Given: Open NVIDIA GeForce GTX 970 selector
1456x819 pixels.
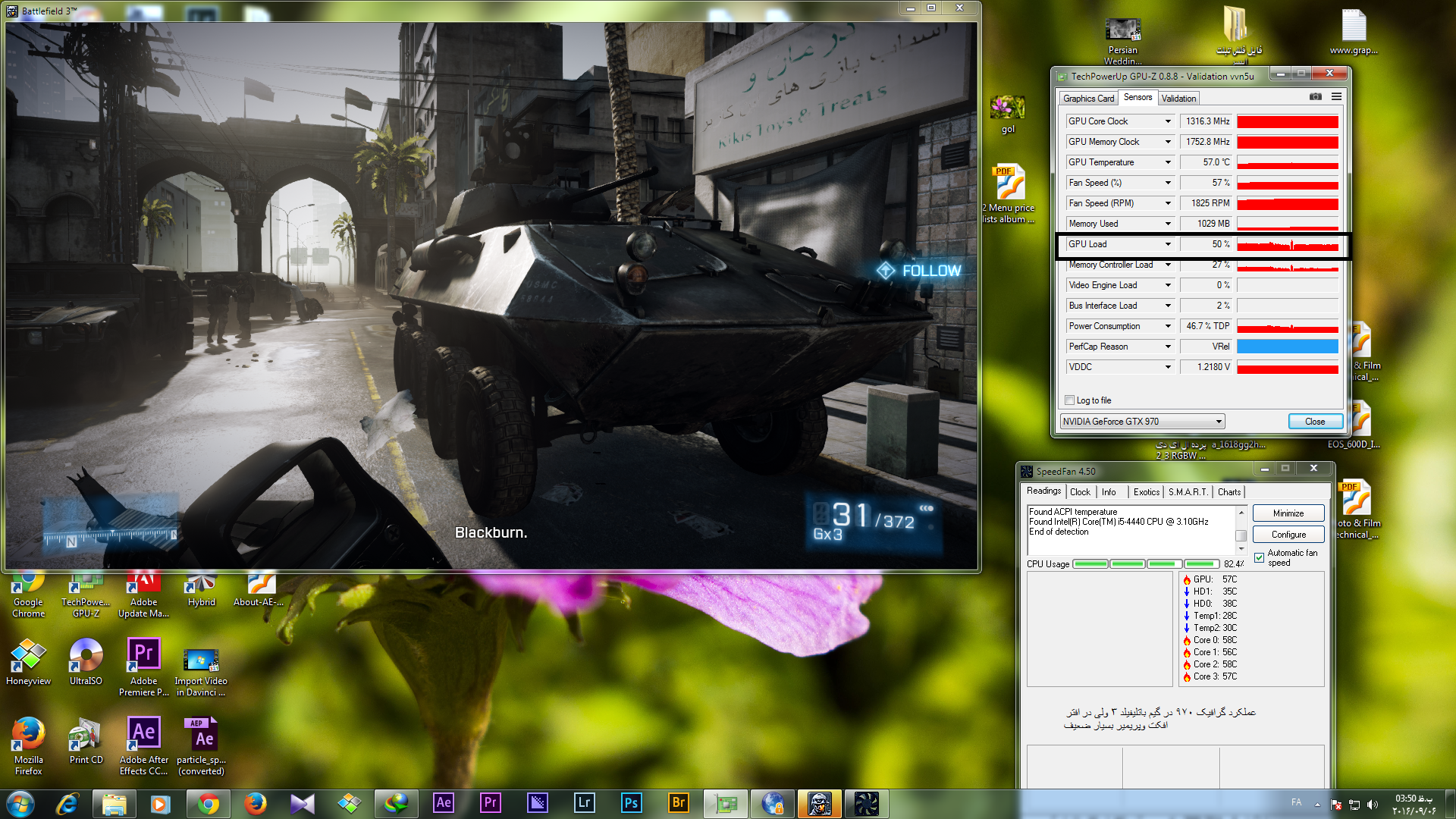Looking at the screenshot, I should pyautogui.click(x=1142, y=422).
